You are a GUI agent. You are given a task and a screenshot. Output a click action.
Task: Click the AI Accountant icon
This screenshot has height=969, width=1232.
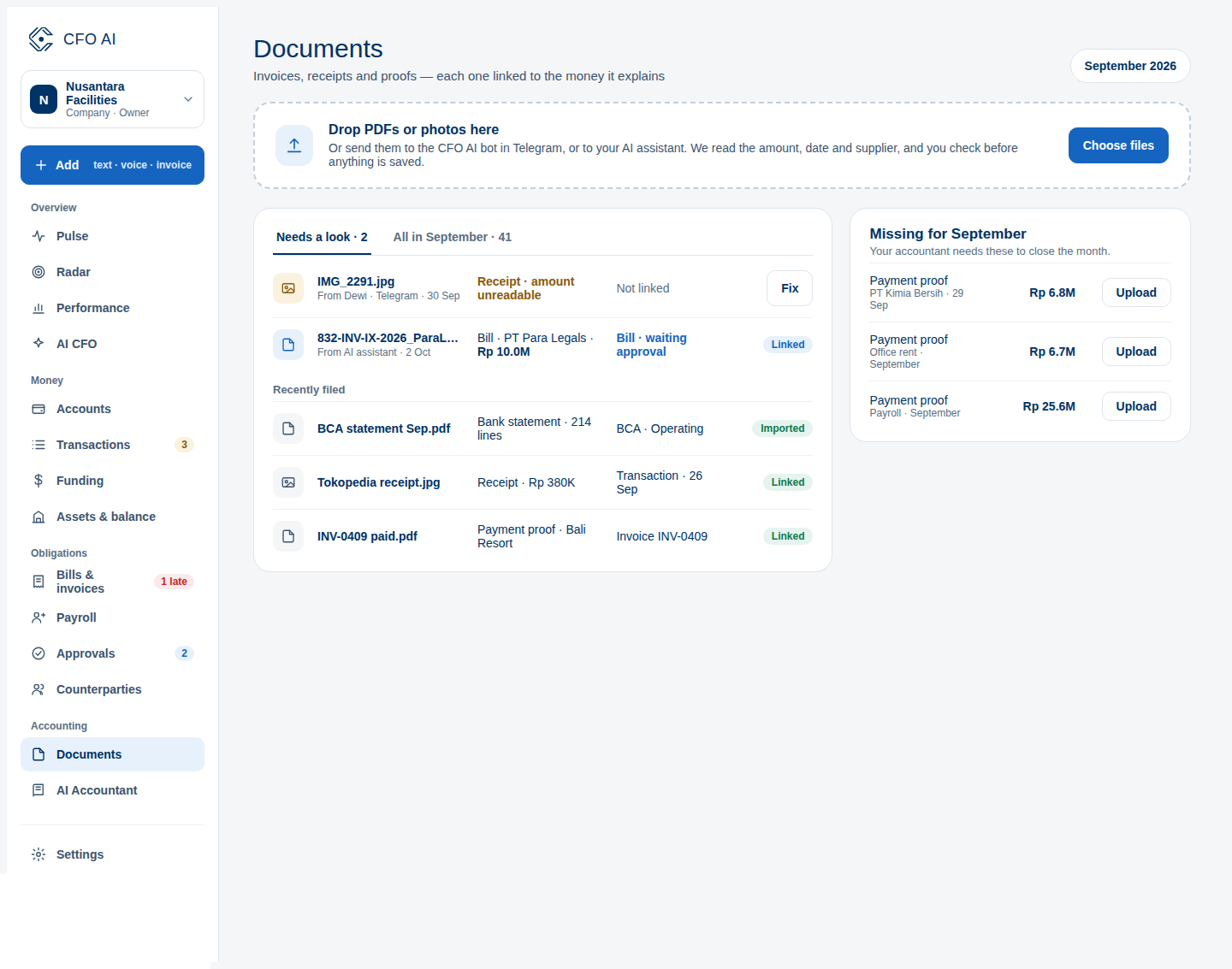coord(38,790)
